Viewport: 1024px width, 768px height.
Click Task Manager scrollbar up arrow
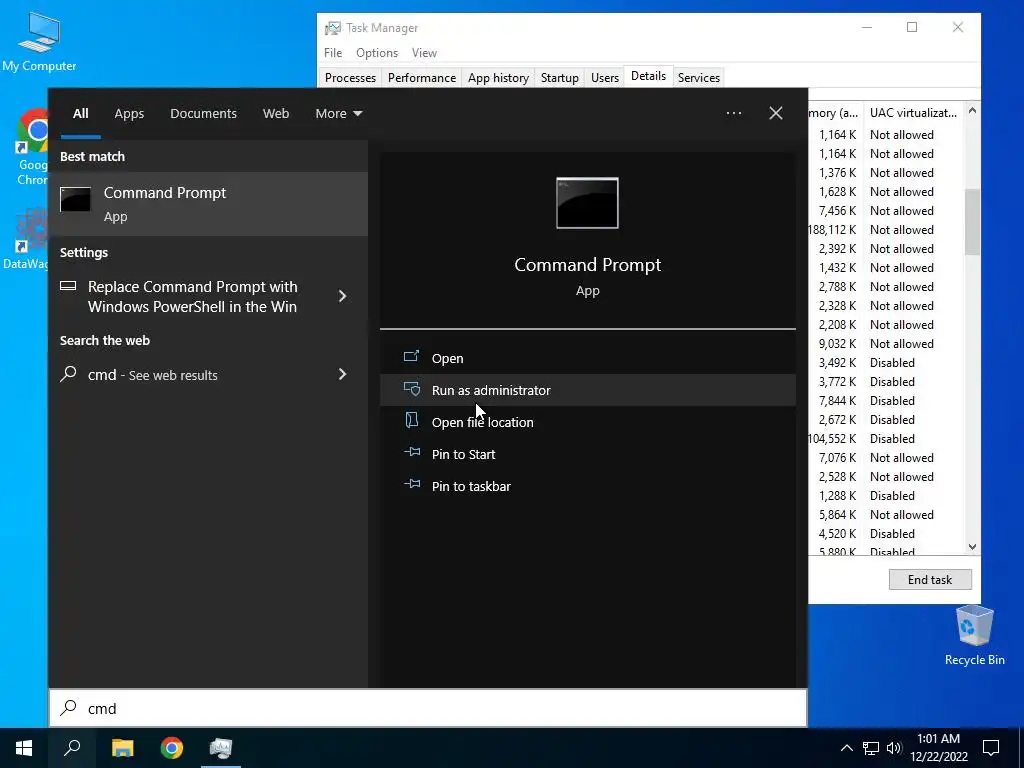(972, 111)
